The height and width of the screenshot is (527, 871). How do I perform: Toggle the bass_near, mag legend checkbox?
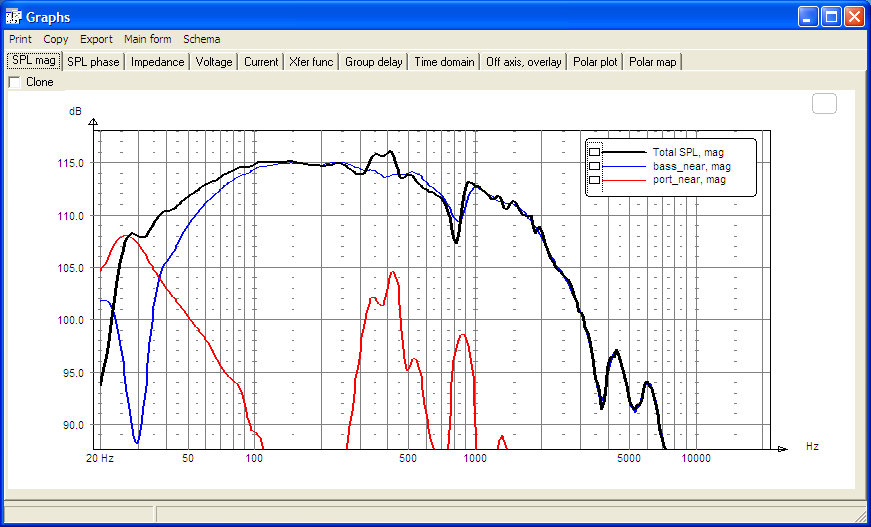594,166
